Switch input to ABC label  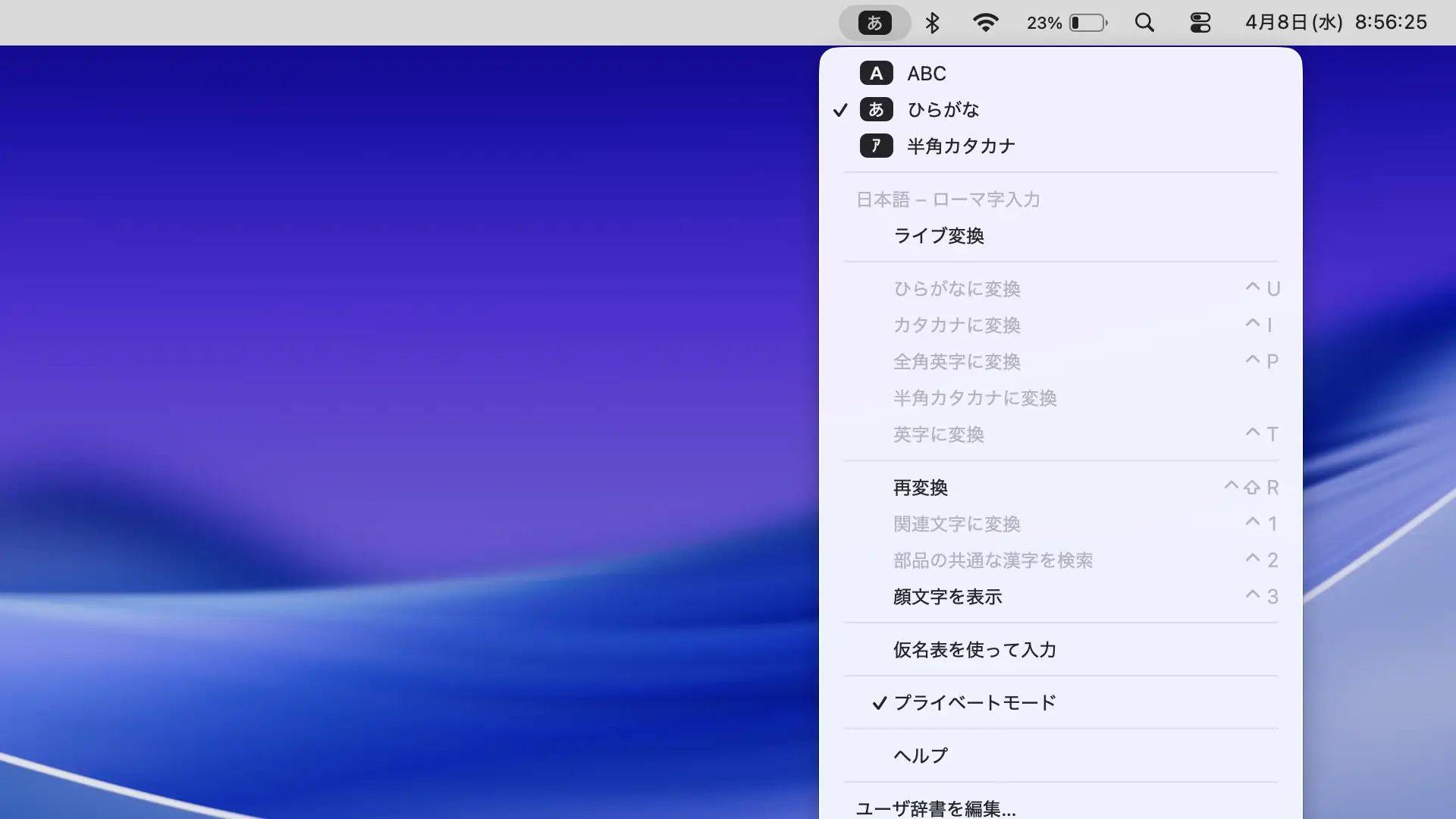click(927, 74)
